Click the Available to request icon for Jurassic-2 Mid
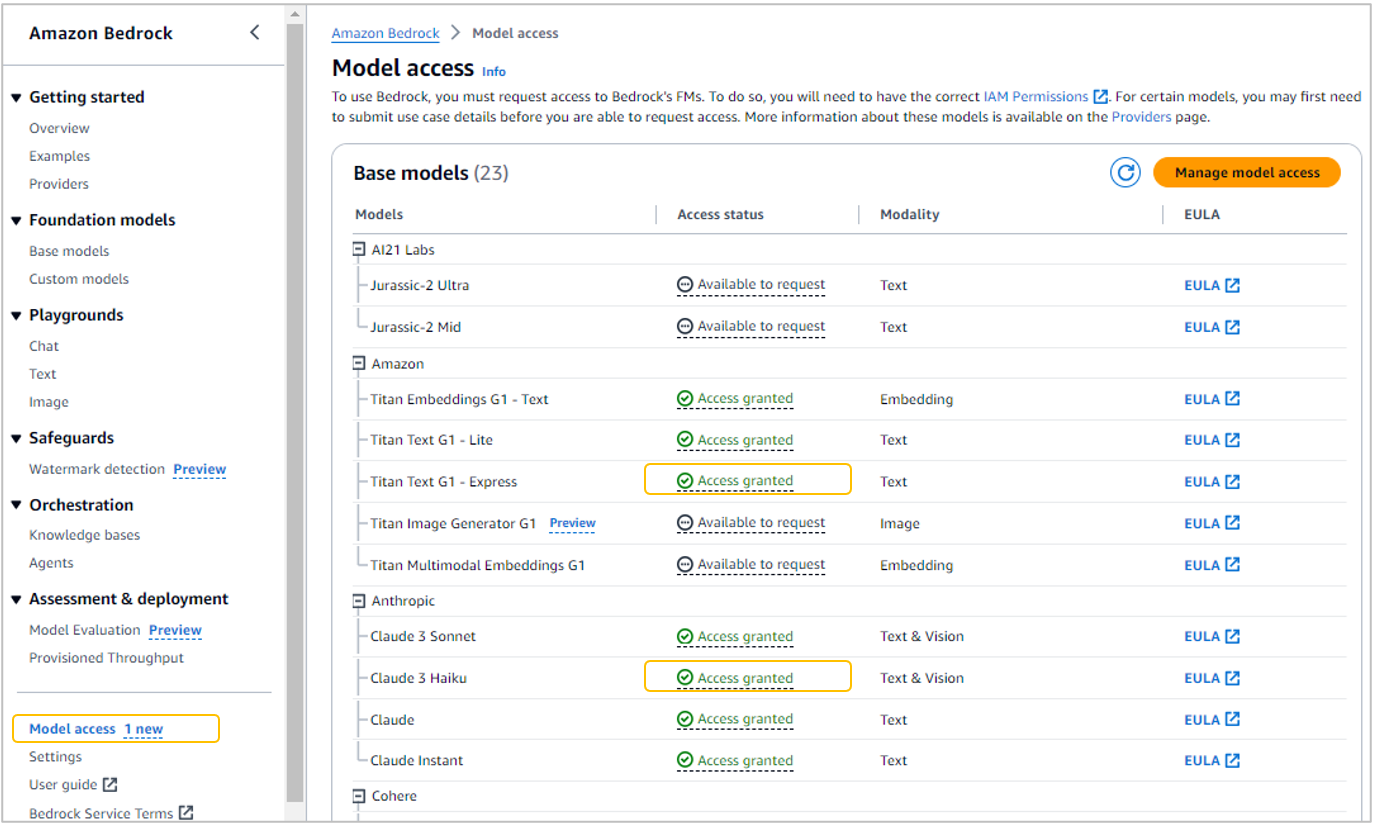 click(685, 327)
